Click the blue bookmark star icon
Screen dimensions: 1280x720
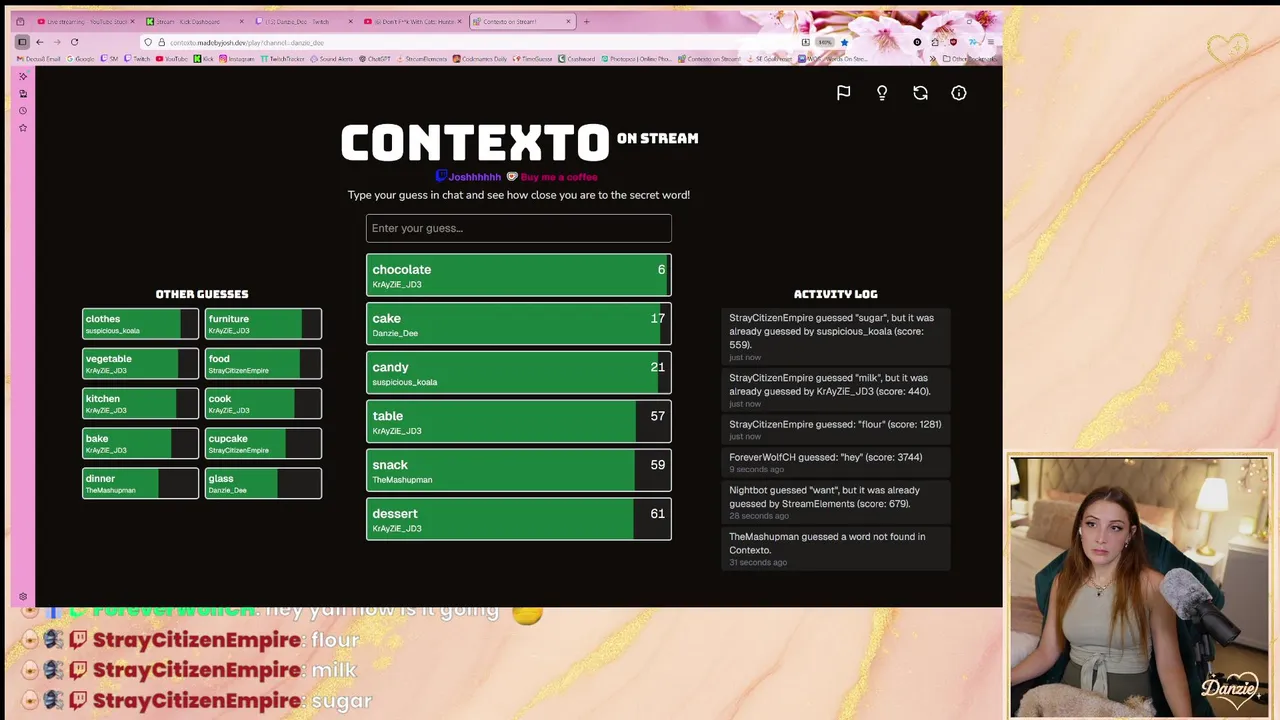point(844,42)
